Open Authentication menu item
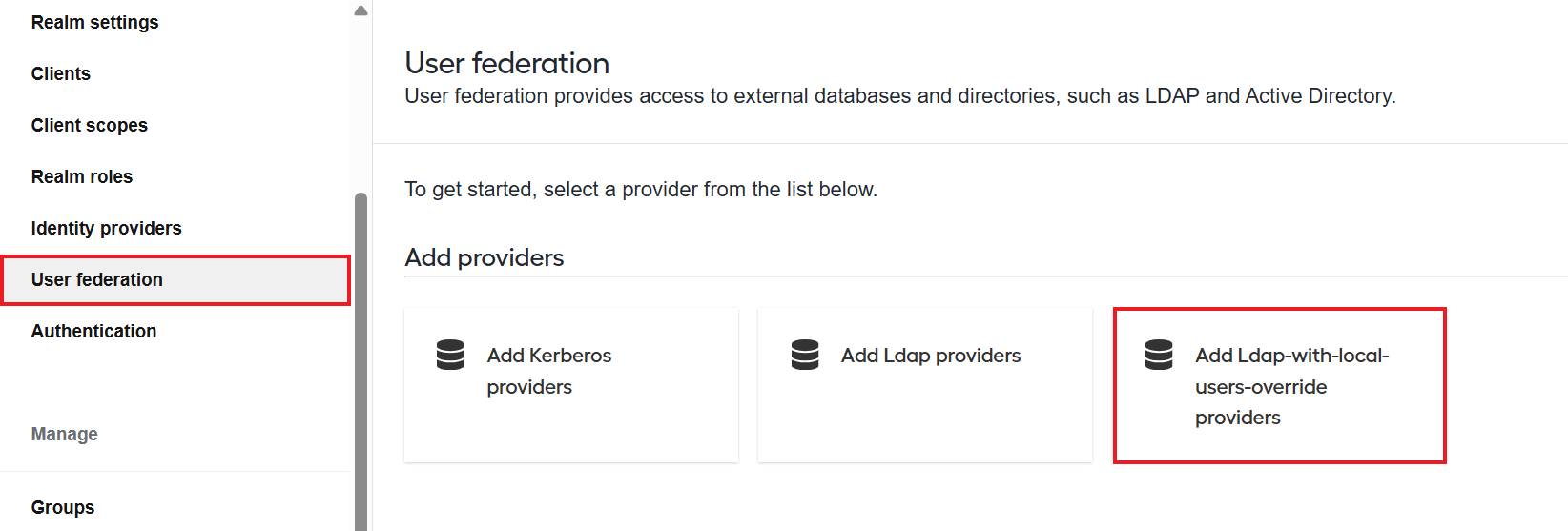The image size is (1568, 531). coord(93,331)
